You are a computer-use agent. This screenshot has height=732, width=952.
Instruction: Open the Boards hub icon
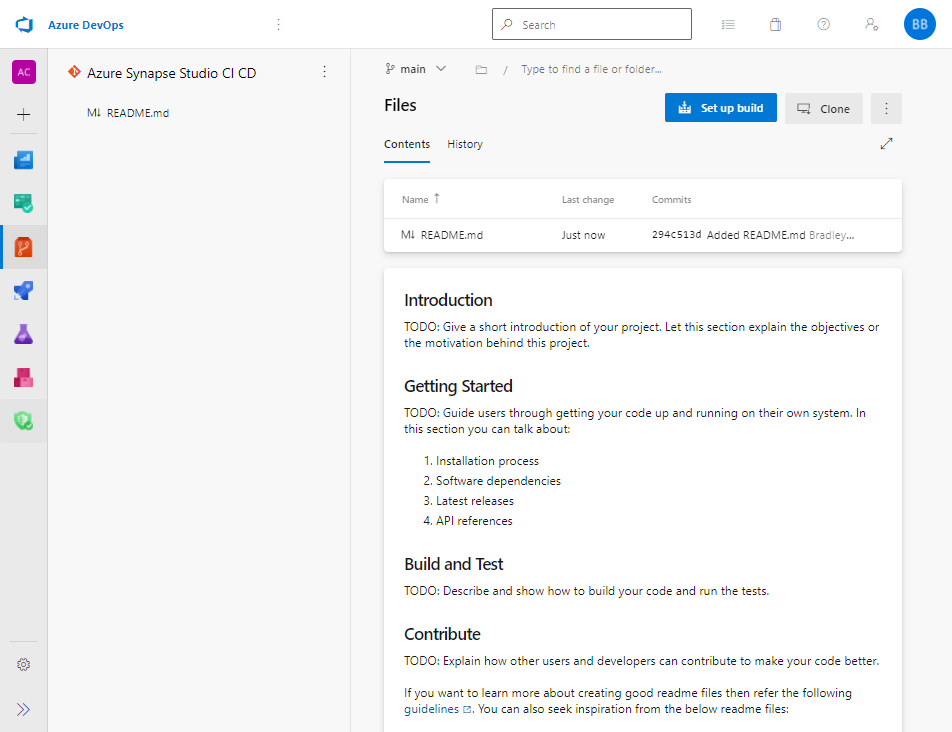click(x=24, y=203)
